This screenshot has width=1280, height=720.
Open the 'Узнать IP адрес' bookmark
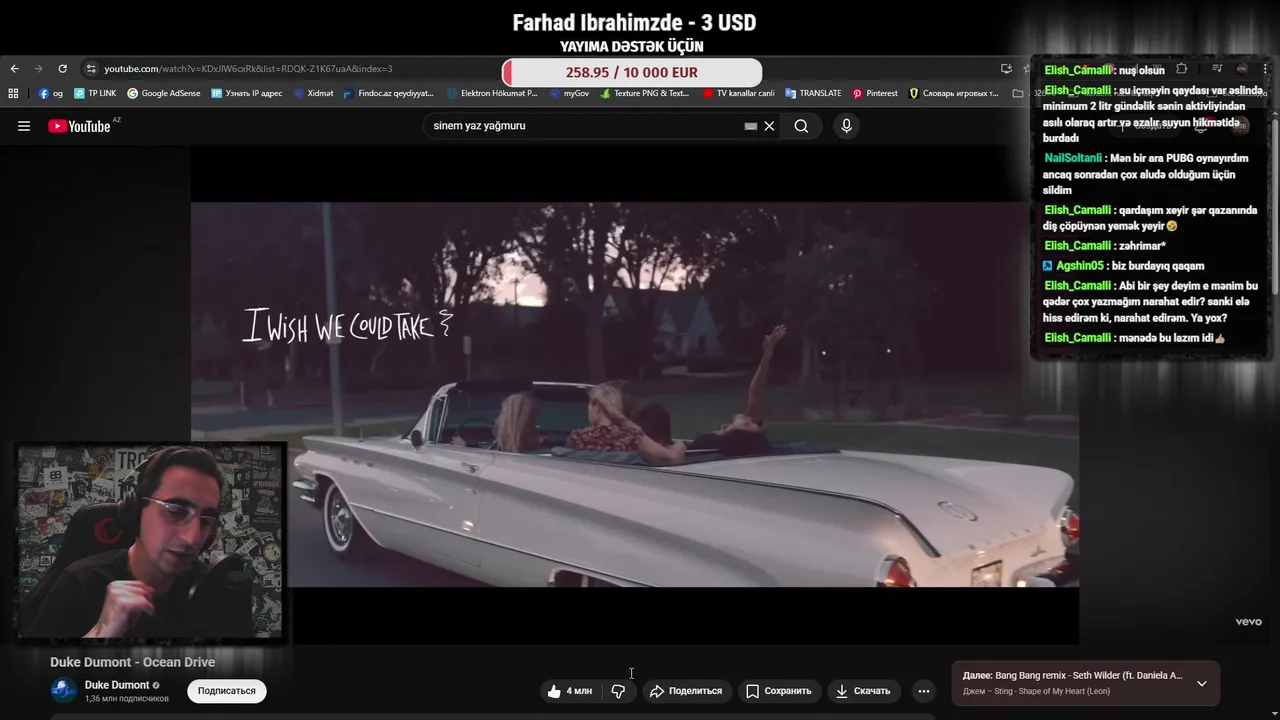[x=246, y=93]
